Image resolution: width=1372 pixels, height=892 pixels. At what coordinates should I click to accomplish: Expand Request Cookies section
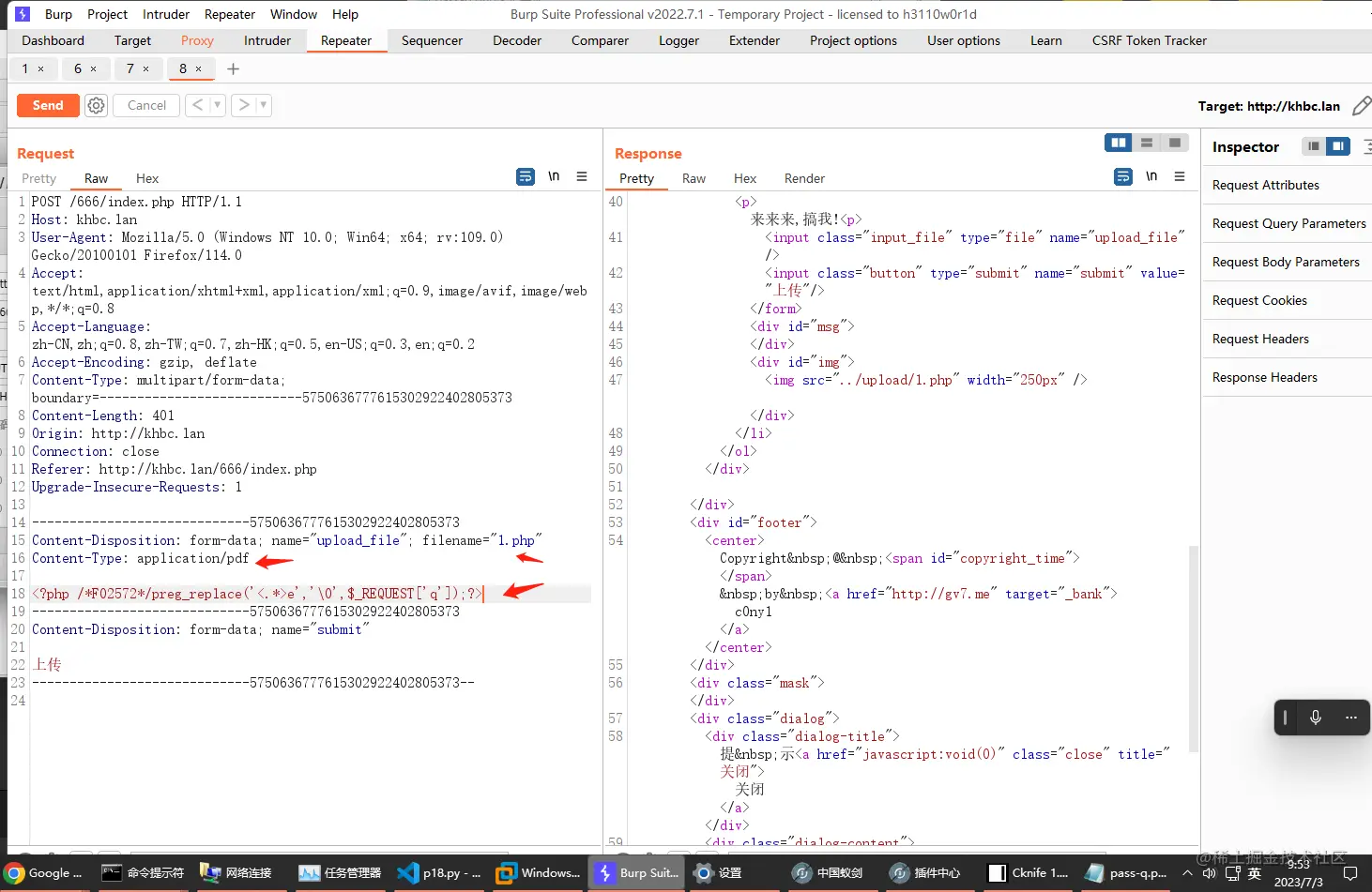1288,300
